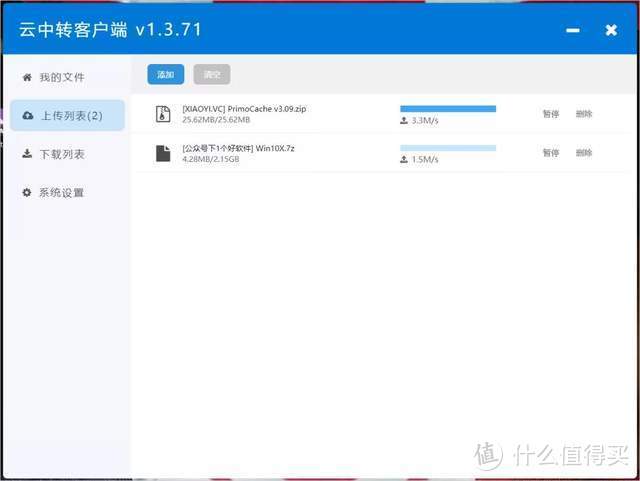Screen dimensions: 640x481
Task: Pause the PrimoCache upload with 暂停
Action: click(551, 114)
